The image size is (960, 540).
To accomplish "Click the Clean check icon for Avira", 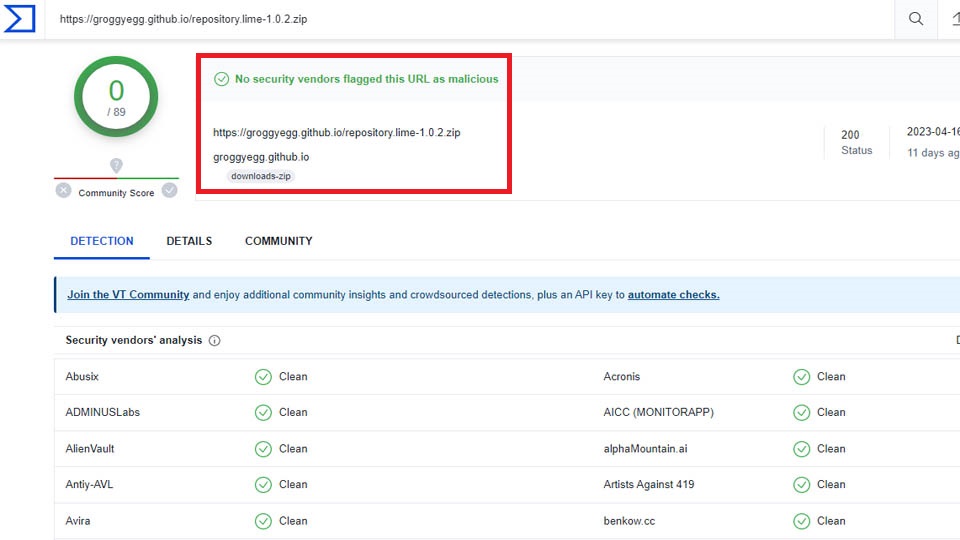I will pyautogui.click(x=263, y=521).
